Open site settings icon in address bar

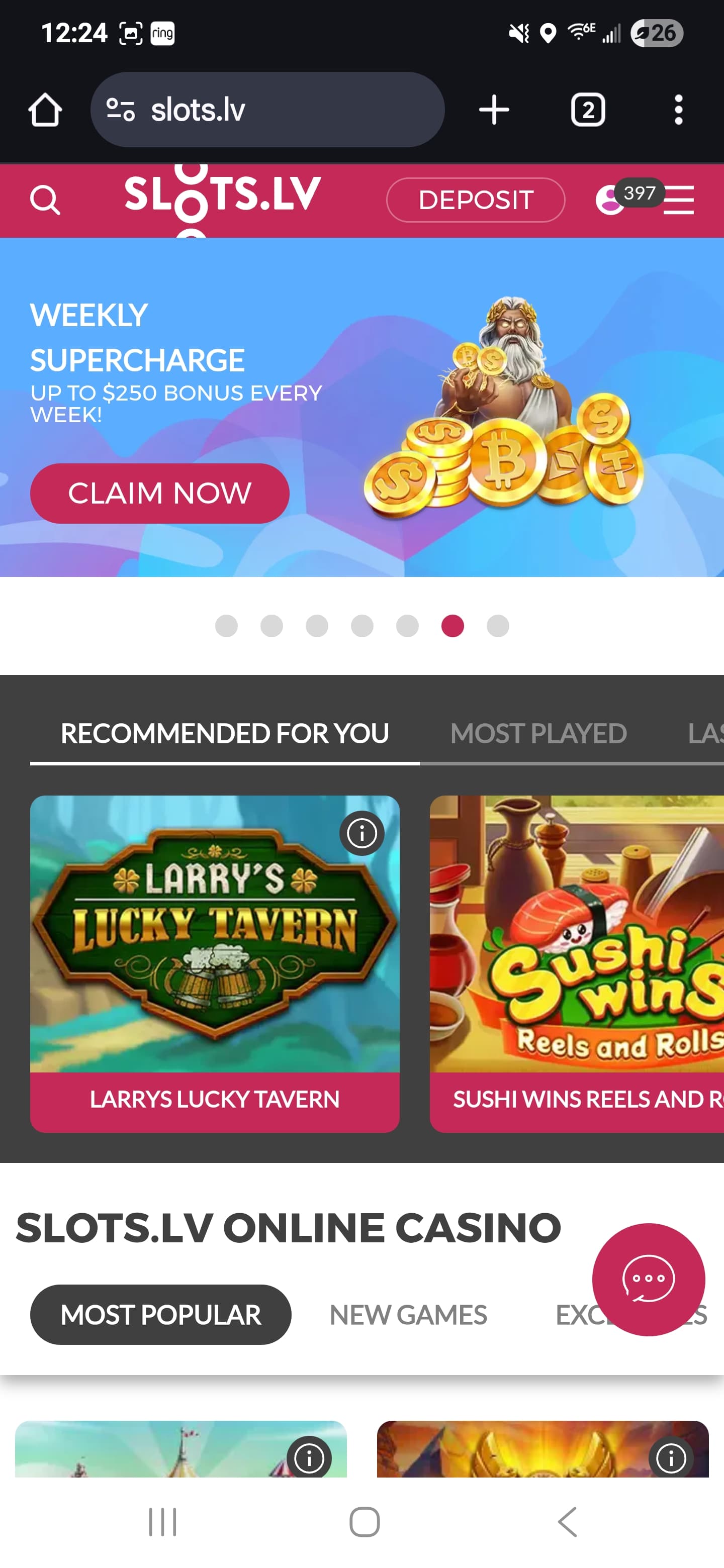click(120, 110)
